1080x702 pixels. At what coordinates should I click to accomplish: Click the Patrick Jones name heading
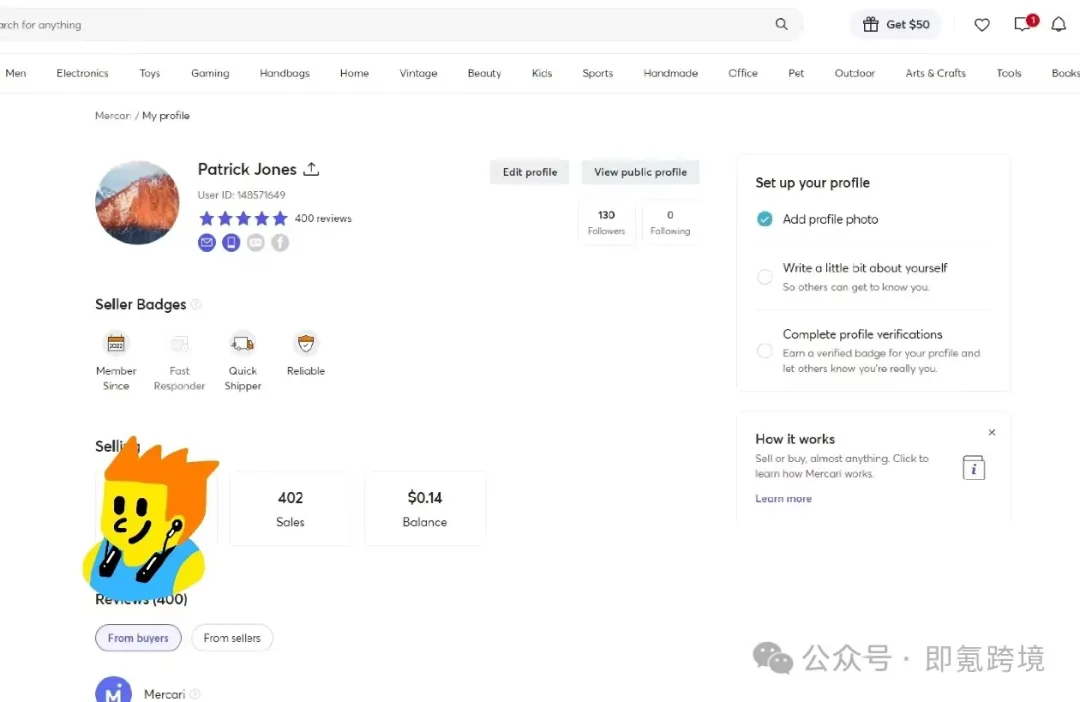[247, 169]
